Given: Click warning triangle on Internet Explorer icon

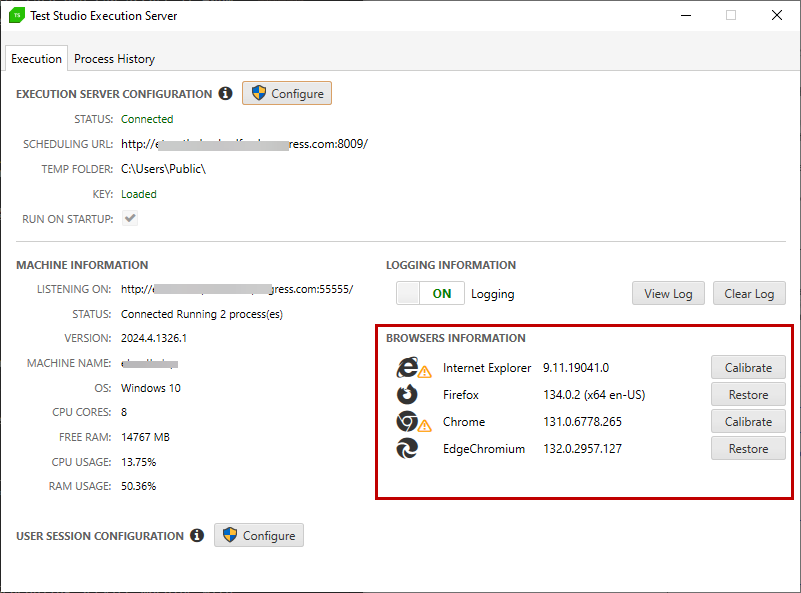Looking at the screenshot, I should pos(425,372).
